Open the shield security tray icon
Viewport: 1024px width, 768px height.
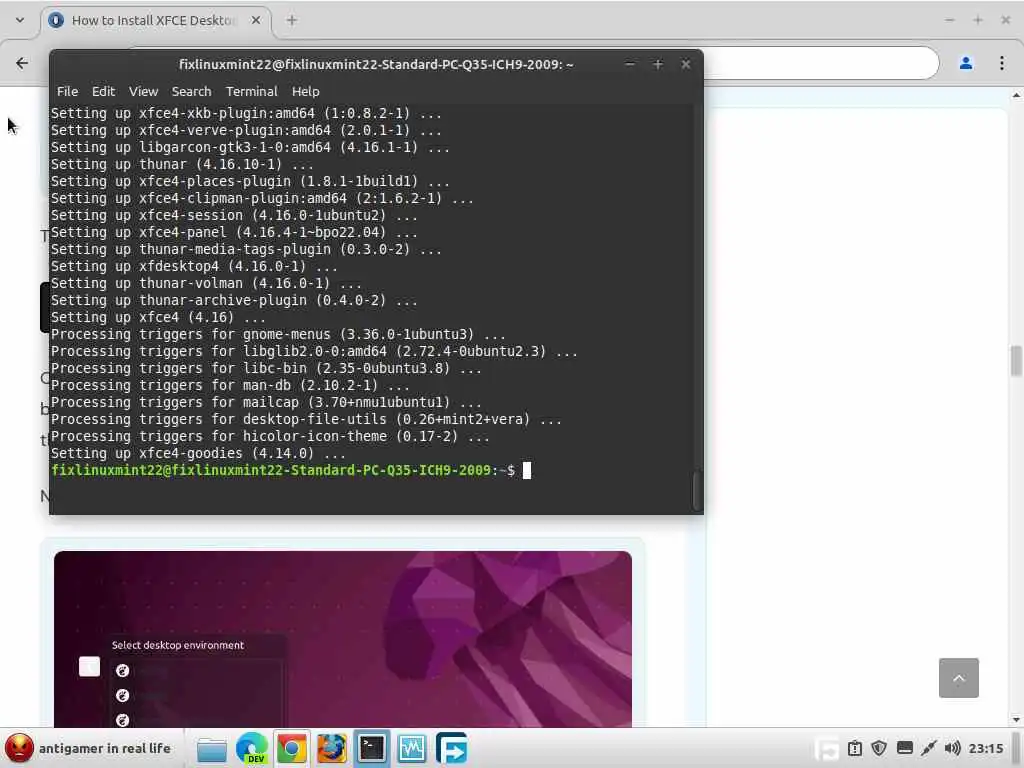pos(879,748)
